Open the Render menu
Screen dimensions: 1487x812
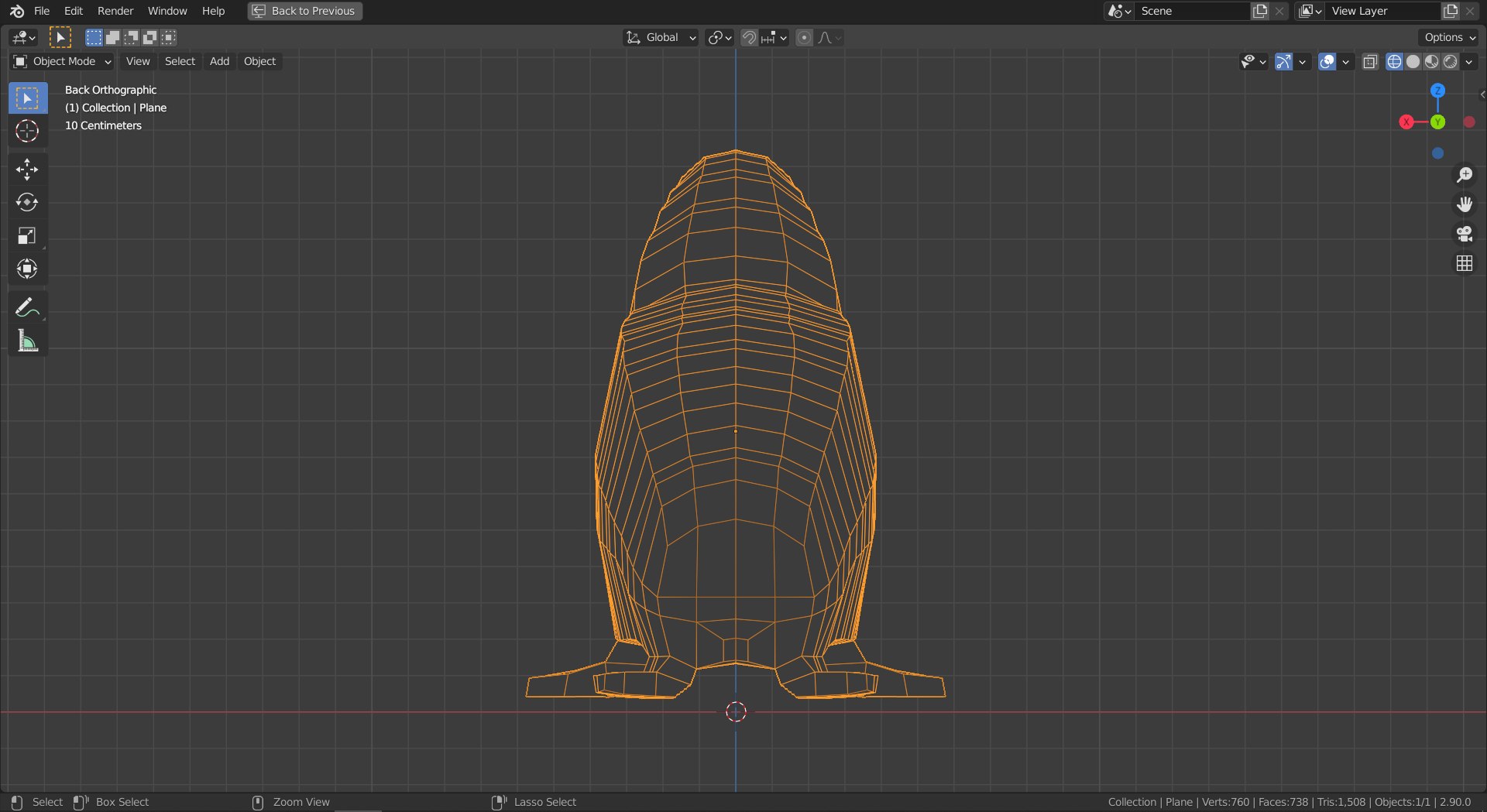coord(115,11)
